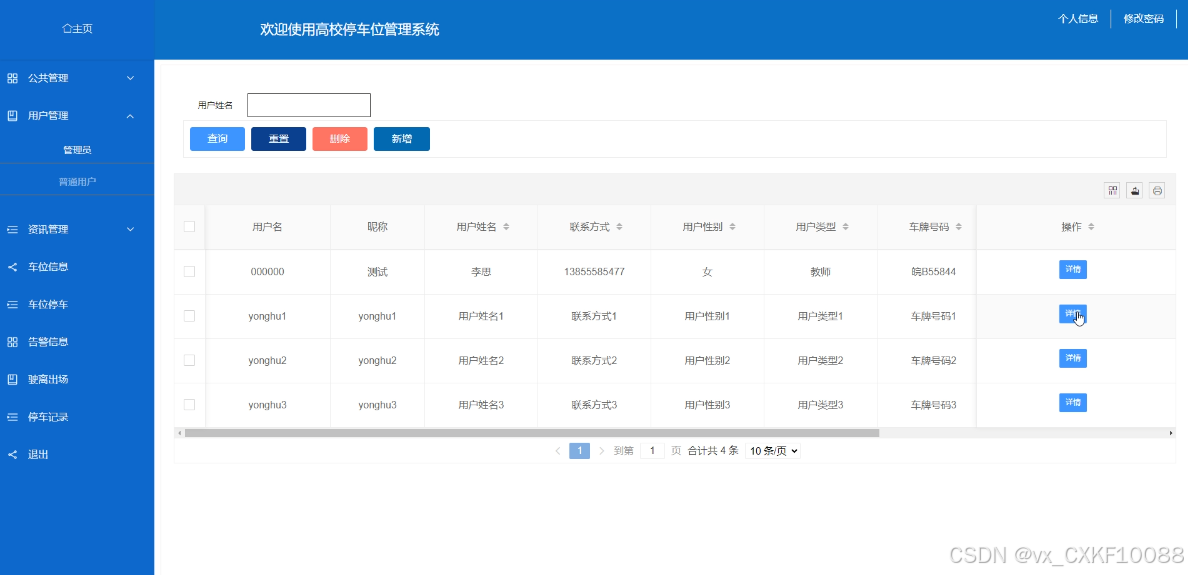Click the export icon in table toolbar
1188x575 pixels.
1134,191
